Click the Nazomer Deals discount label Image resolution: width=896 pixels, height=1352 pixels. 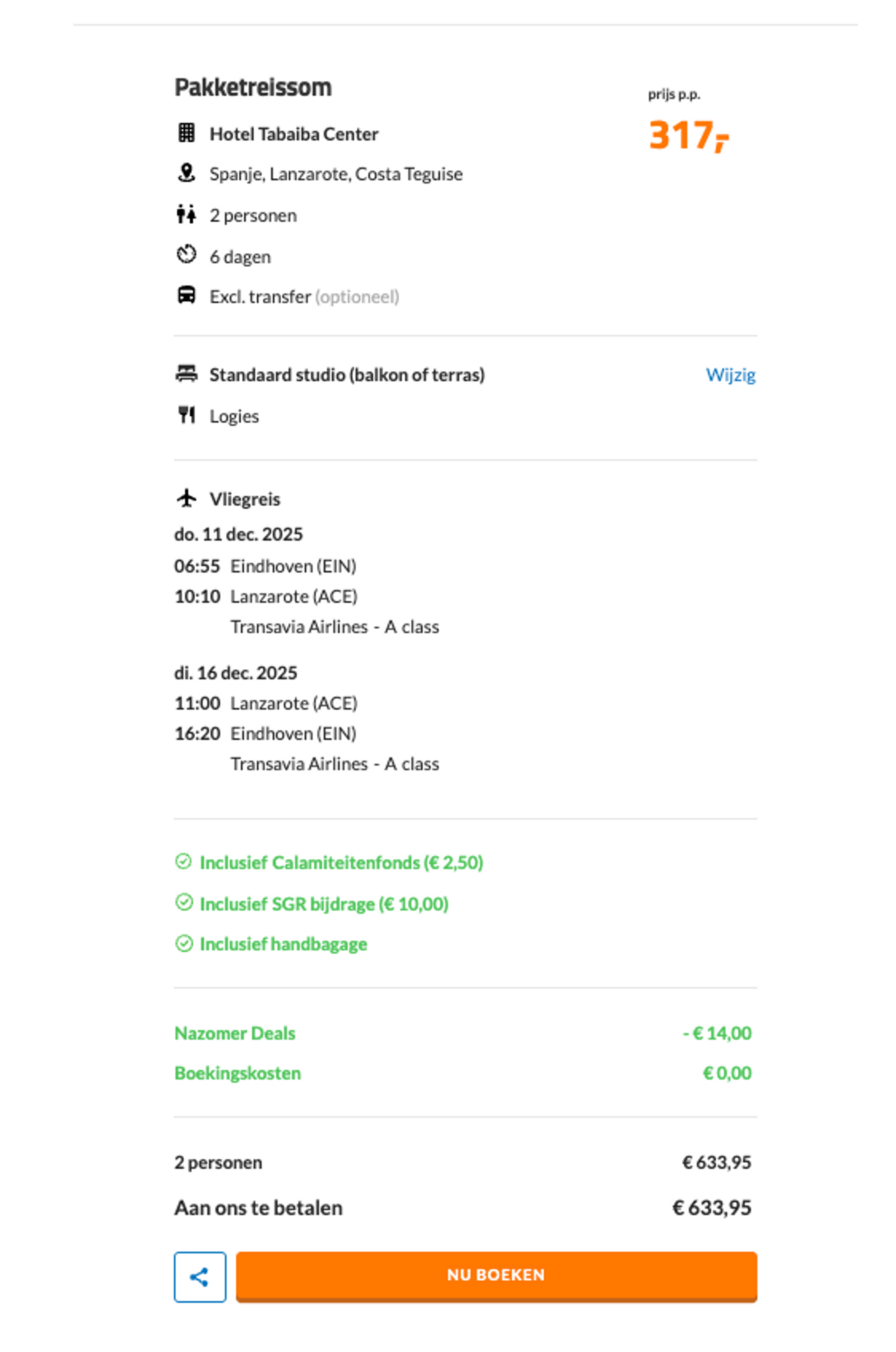coord(235,1033)
